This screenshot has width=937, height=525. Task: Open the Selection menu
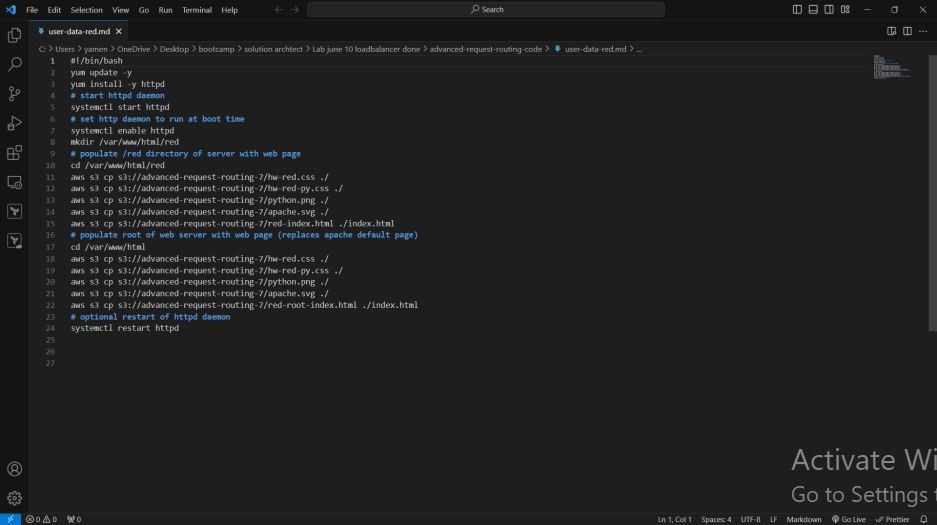[x=87, y=10]
